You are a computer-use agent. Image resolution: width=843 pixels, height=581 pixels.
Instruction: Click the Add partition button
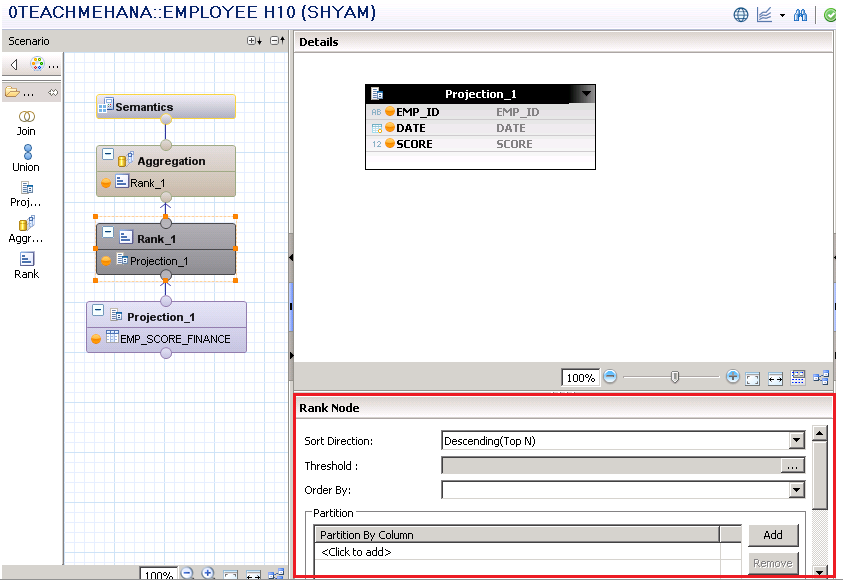773,535
